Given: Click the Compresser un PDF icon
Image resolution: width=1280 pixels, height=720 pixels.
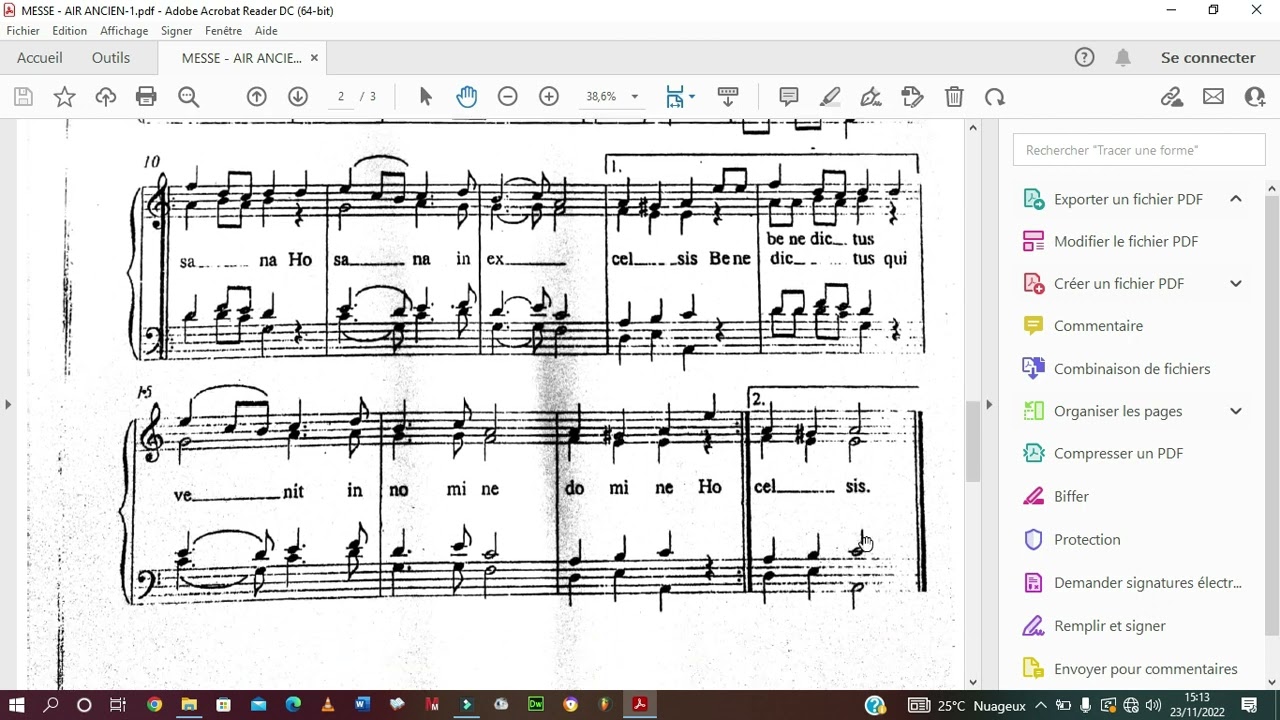Looking at the screenshot, I should coord(1033,453).
